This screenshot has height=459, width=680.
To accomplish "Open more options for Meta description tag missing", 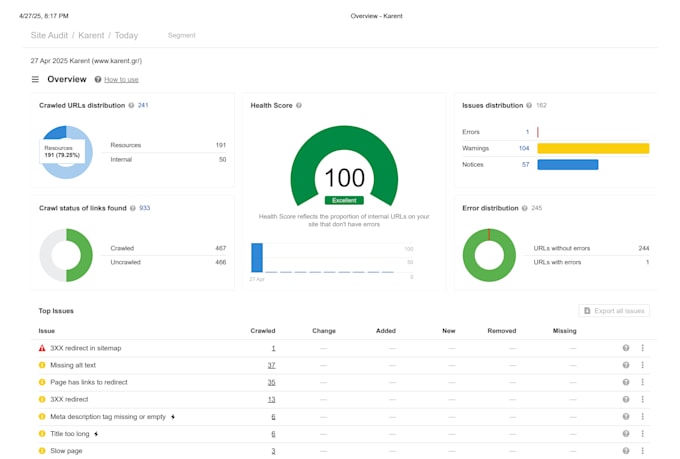I will (643, 416).
